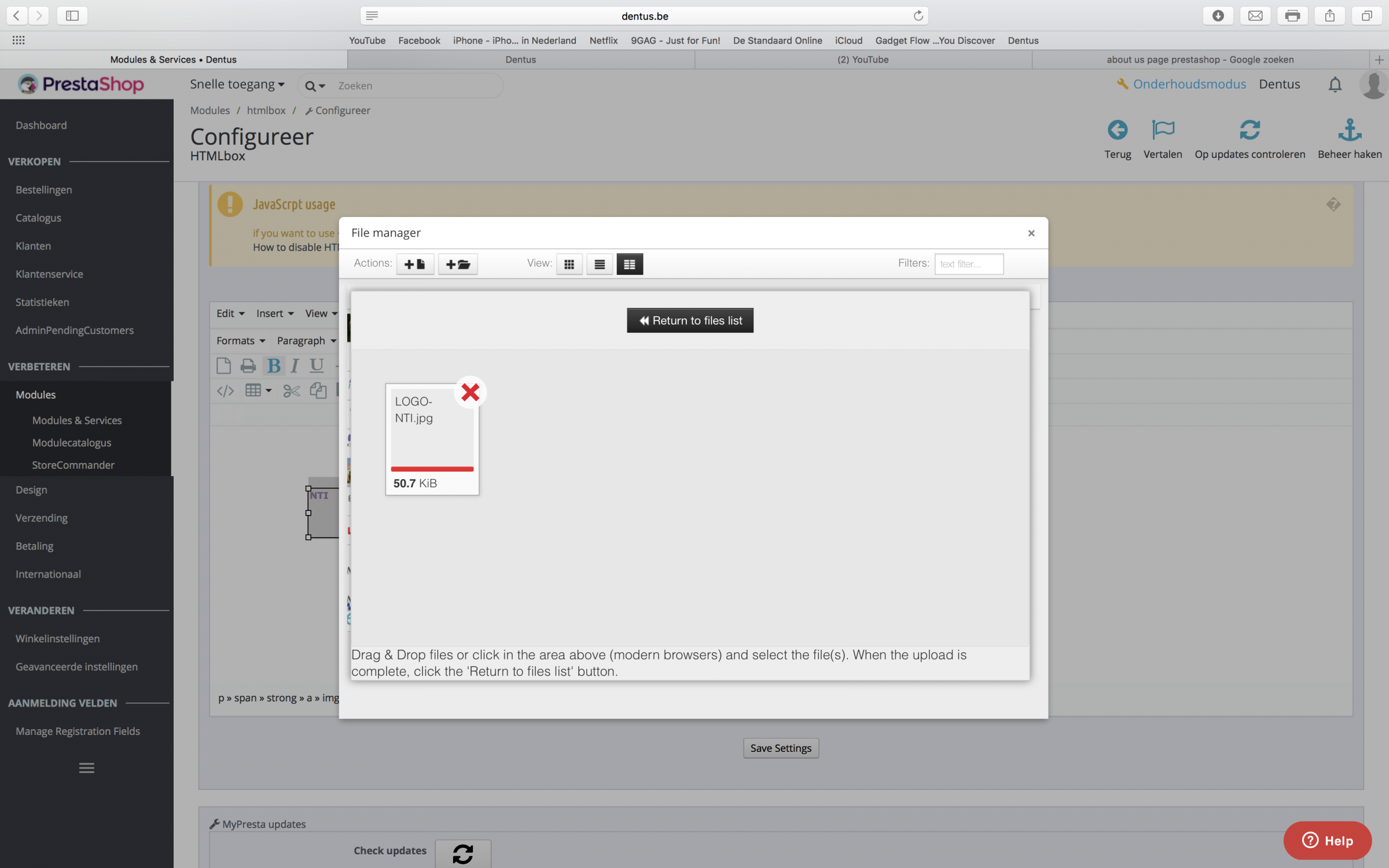Click the Save Settings button
Screen dimensions: 1389x868
pyautogui.click(x=780, y=748)
